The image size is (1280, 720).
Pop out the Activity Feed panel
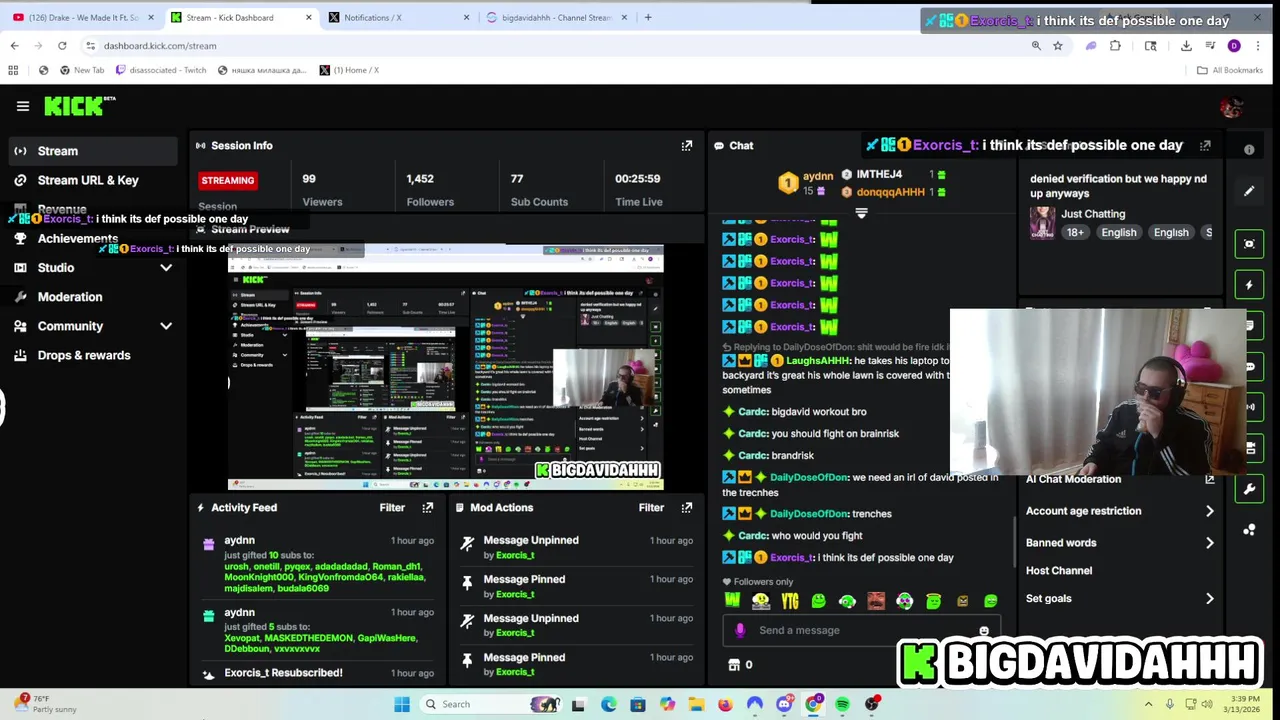[428, 508]
